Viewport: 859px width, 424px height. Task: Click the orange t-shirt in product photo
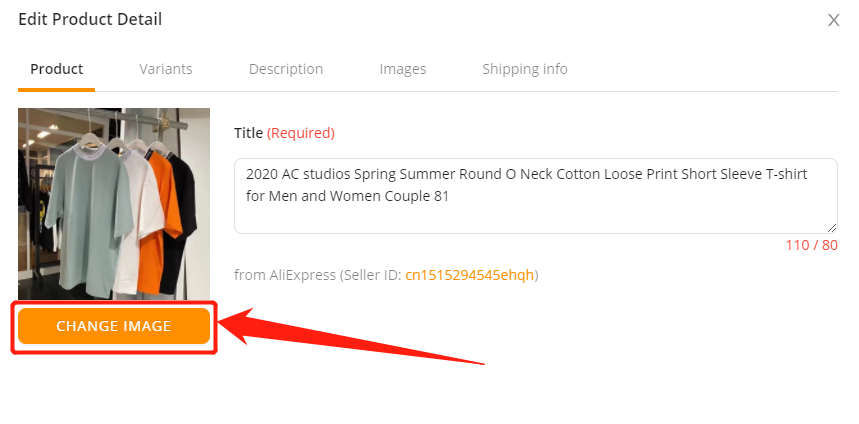162,219
